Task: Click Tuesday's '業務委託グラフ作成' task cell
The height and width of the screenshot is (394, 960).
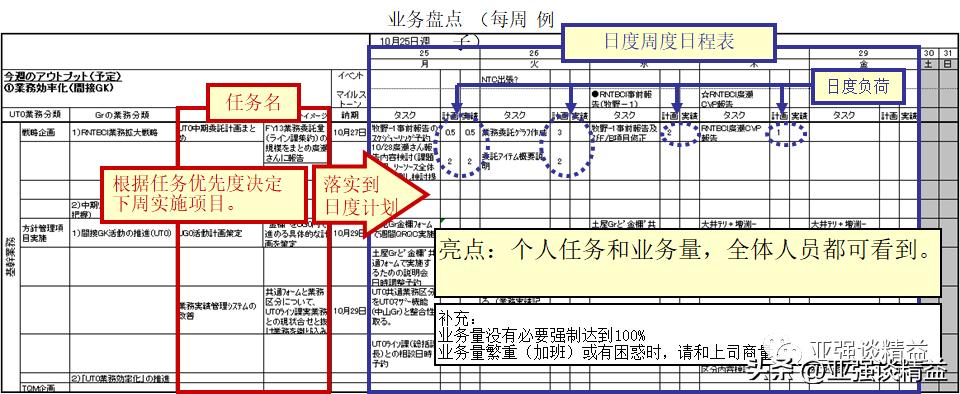Action: (513, 132)
